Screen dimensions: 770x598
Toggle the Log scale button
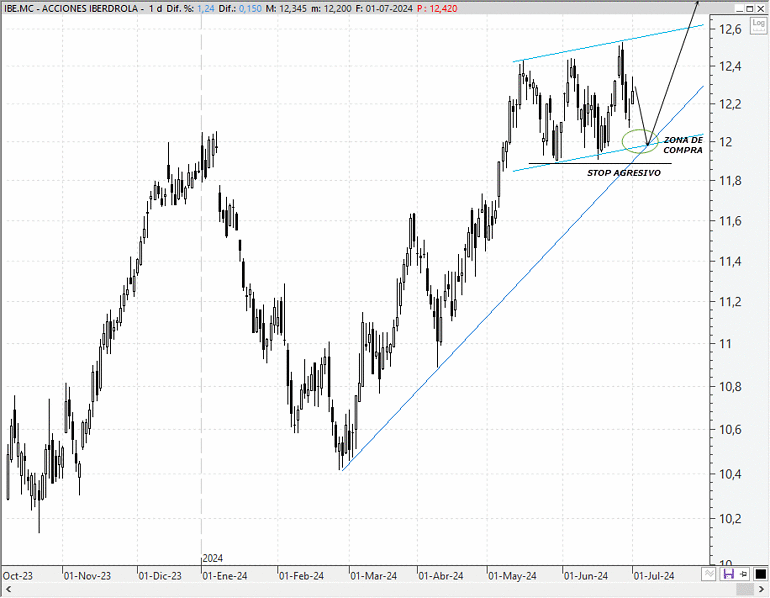coord(759,25)
